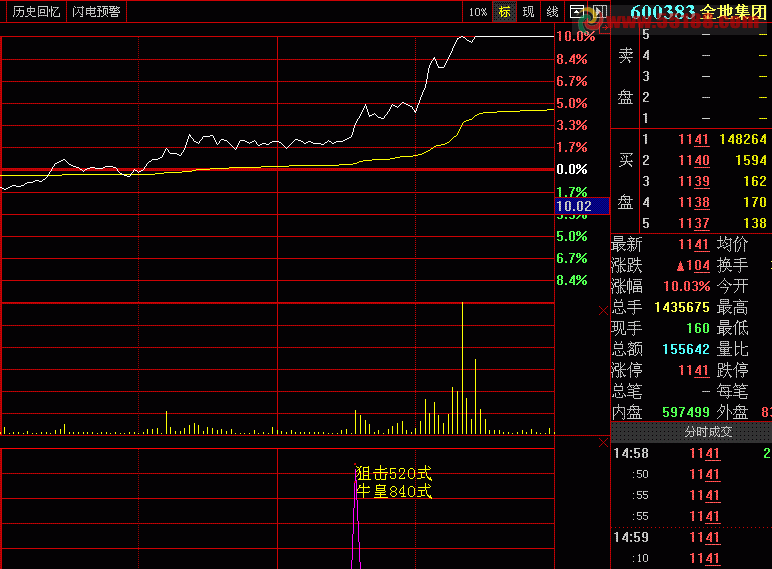Select the 10% scale button
This screenshot has width=772, height=569.
coord(478,12)
